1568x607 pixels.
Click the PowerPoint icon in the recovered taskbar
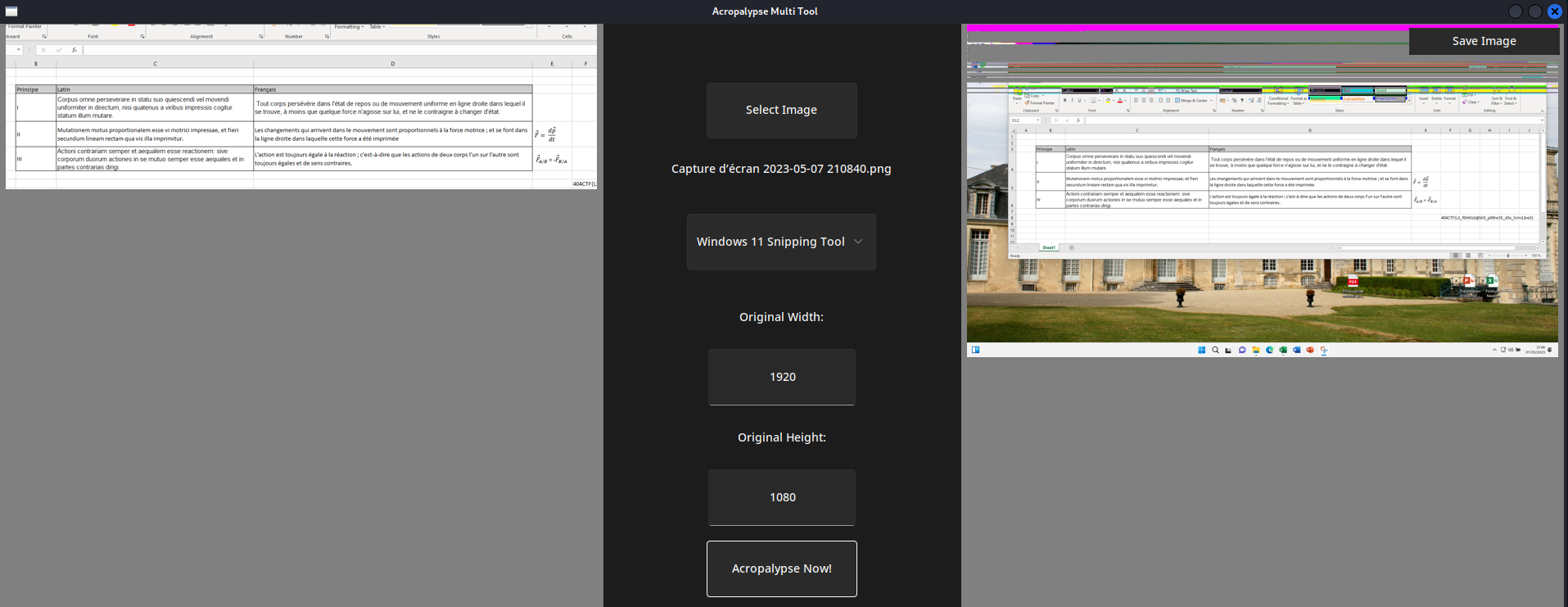[x=1310, y=350]
